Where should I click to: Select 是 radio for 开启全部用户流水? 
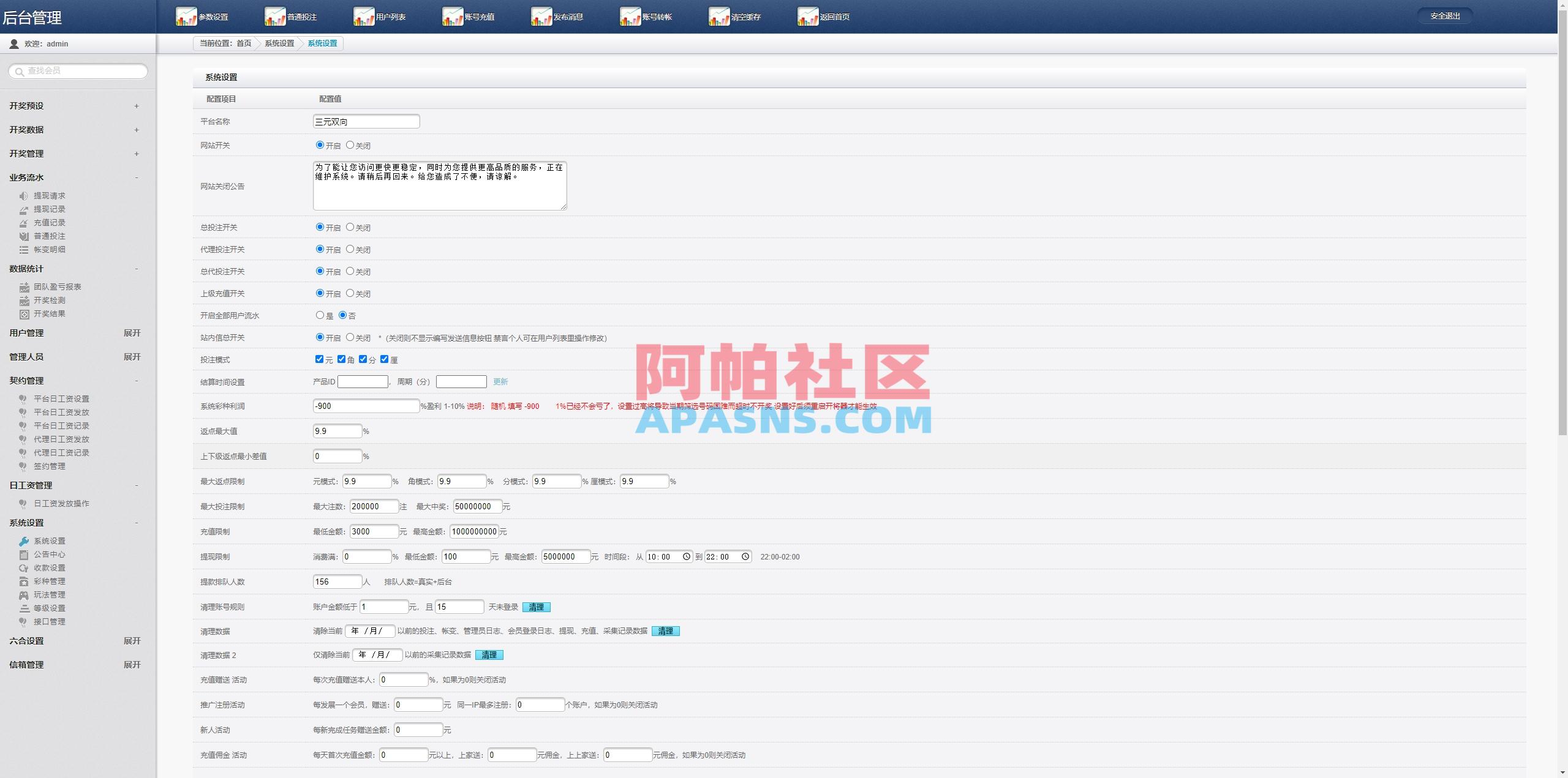coord(320,315)
